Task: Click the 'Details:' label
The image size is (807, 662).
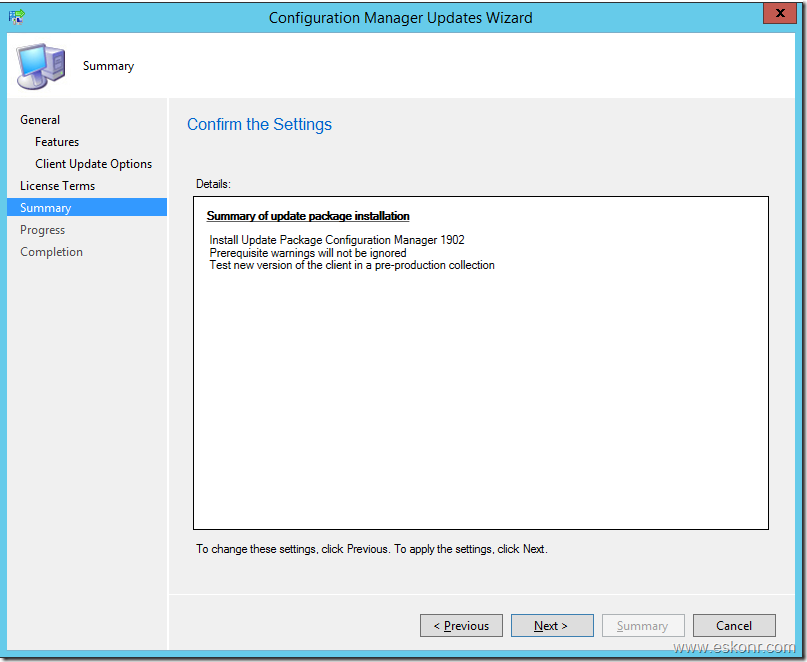Action: (214, 184)
